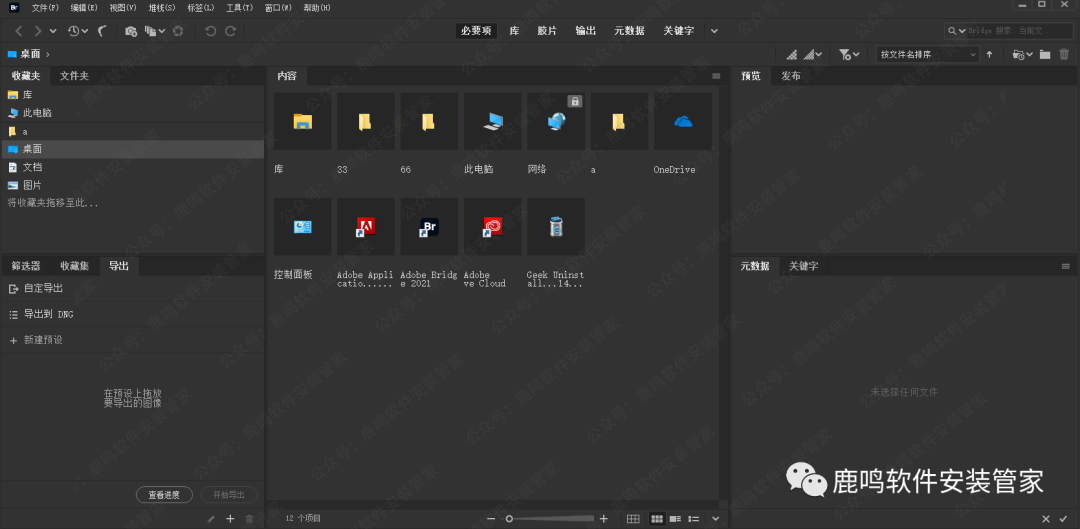The height and width of the screenshot is (529, 1080).
Task: Switch to the 必要项 workspace
Action: click(x=476, y=31)
